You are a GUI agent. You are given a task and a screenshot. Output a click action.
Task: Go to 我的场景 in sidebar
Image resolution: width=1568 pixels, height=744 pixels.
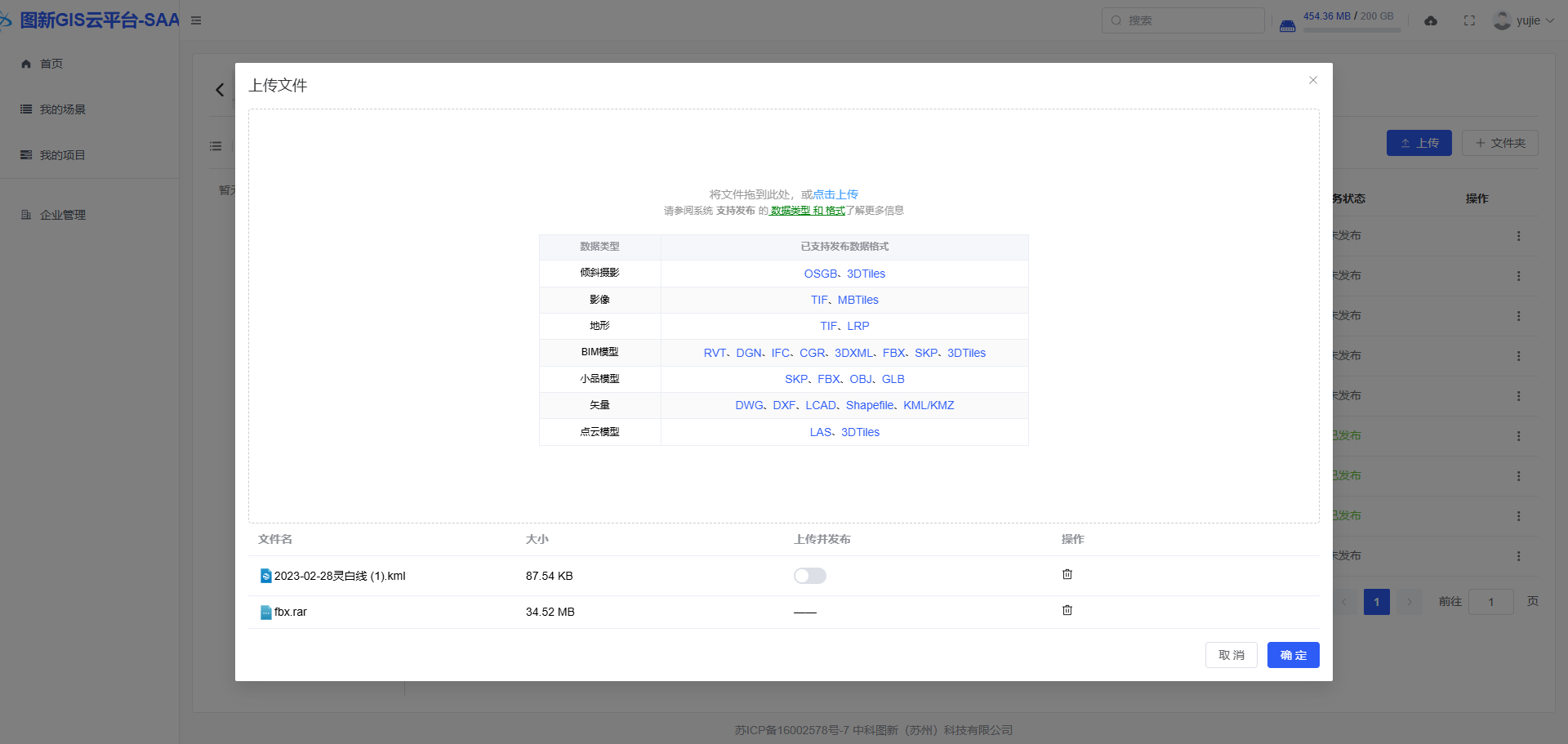point(63,109)
